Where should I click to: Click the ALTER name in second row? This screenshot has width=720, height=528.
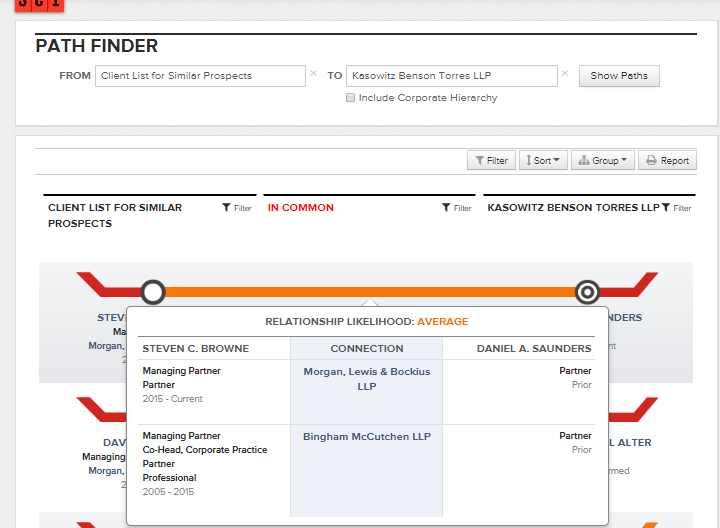(x=634, y=443)
